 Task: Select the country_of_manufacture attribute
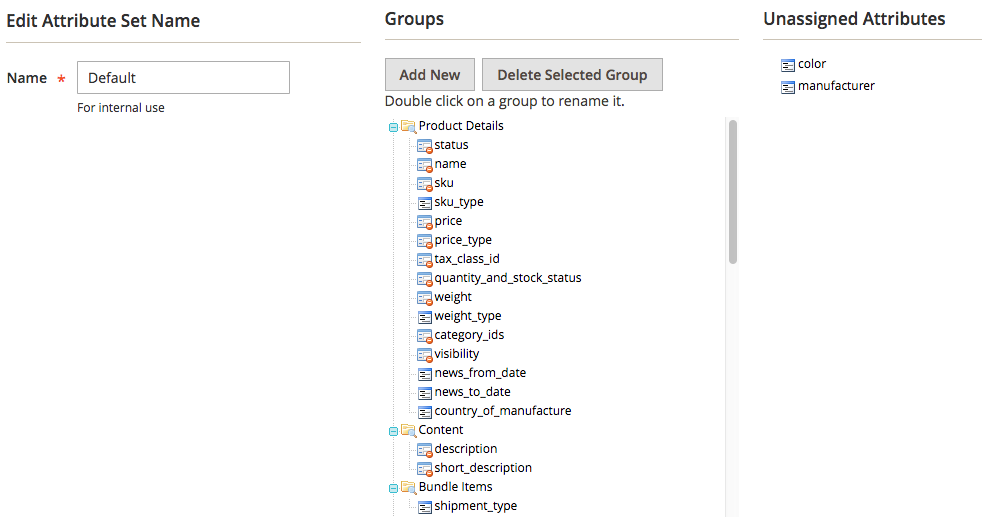(x=502, y=411)
